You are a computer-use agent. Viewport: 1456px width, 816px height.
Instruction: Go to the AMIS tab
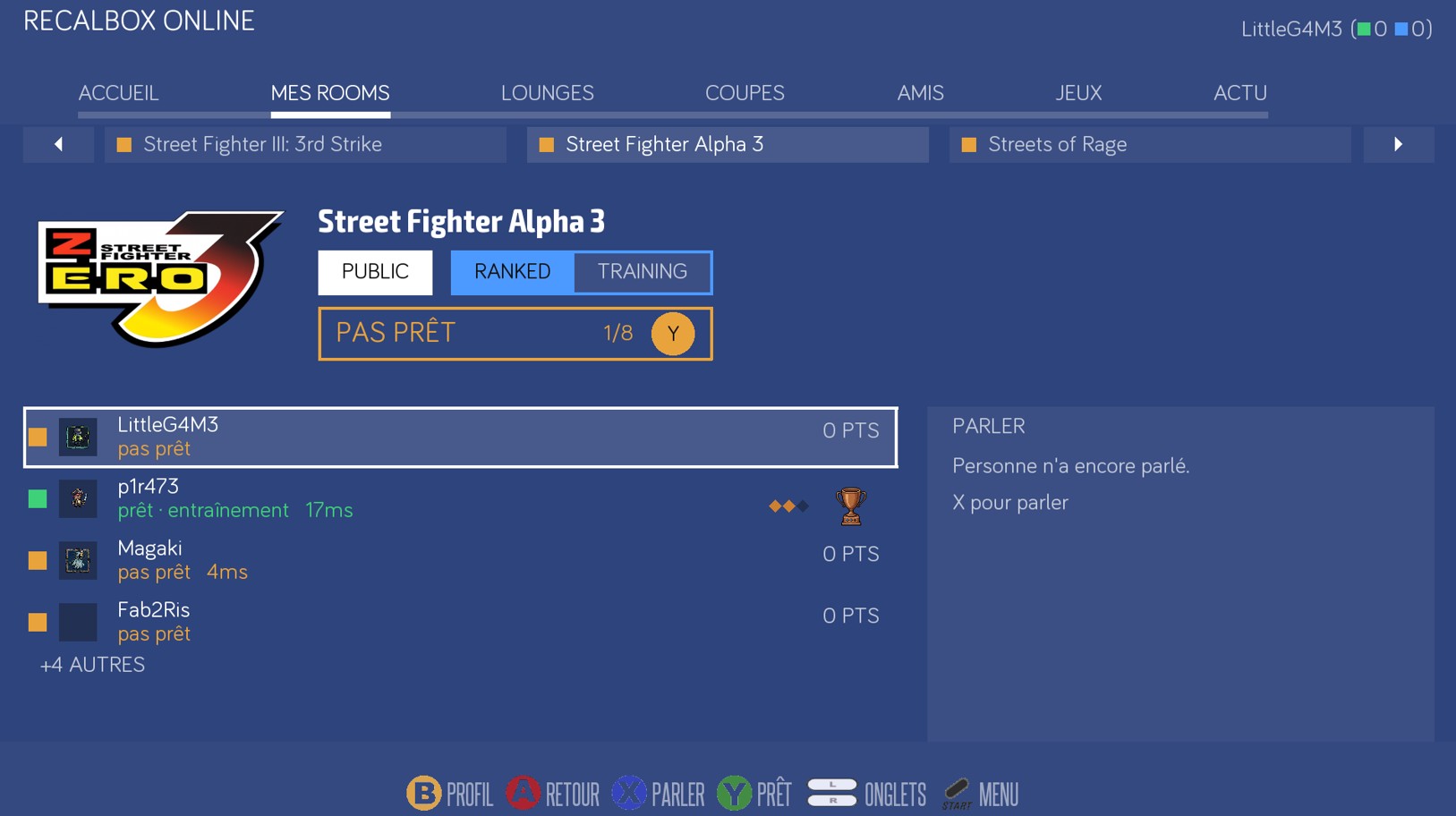pos(920,93)
